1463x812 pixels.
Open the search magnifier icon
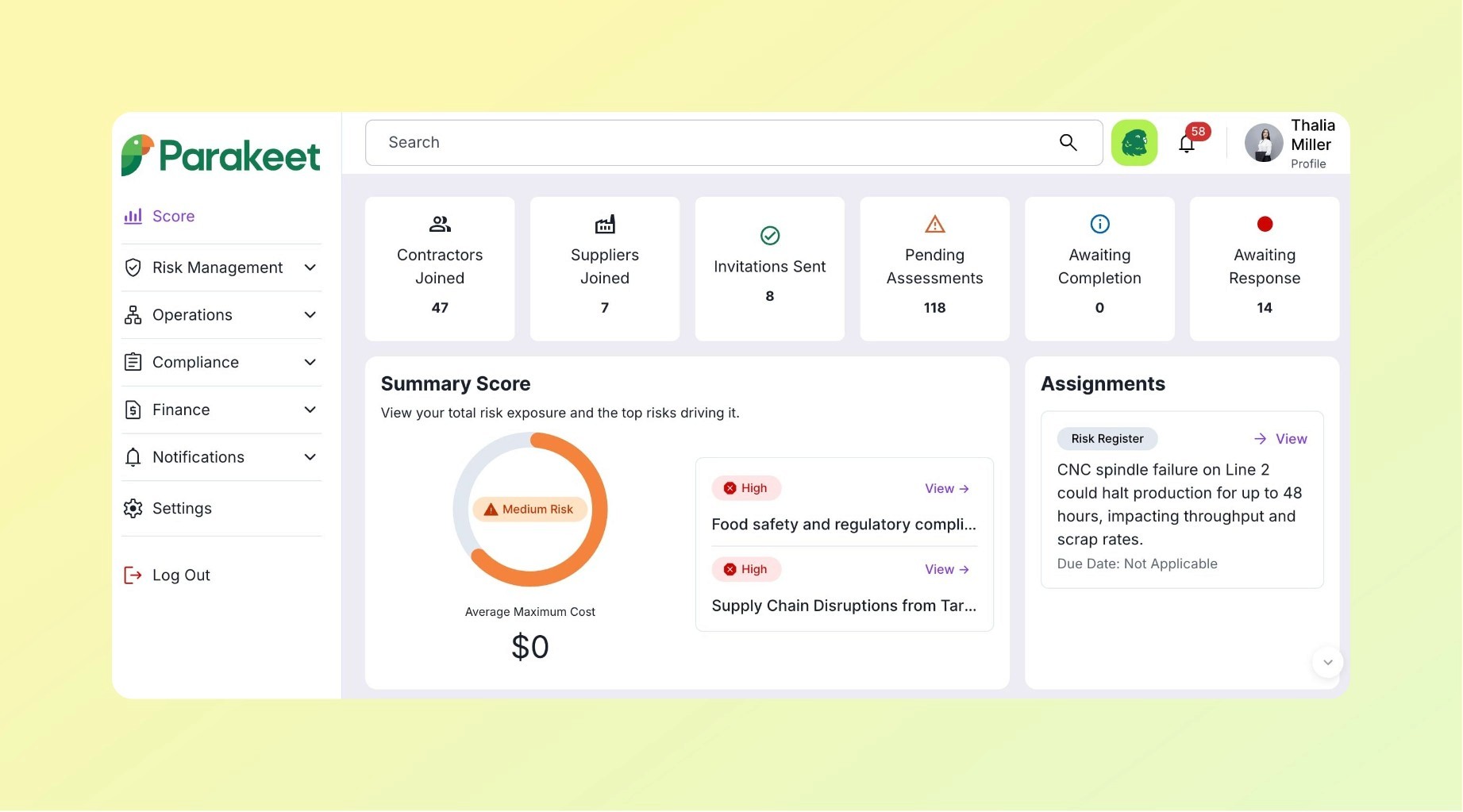click(1068, 142)
